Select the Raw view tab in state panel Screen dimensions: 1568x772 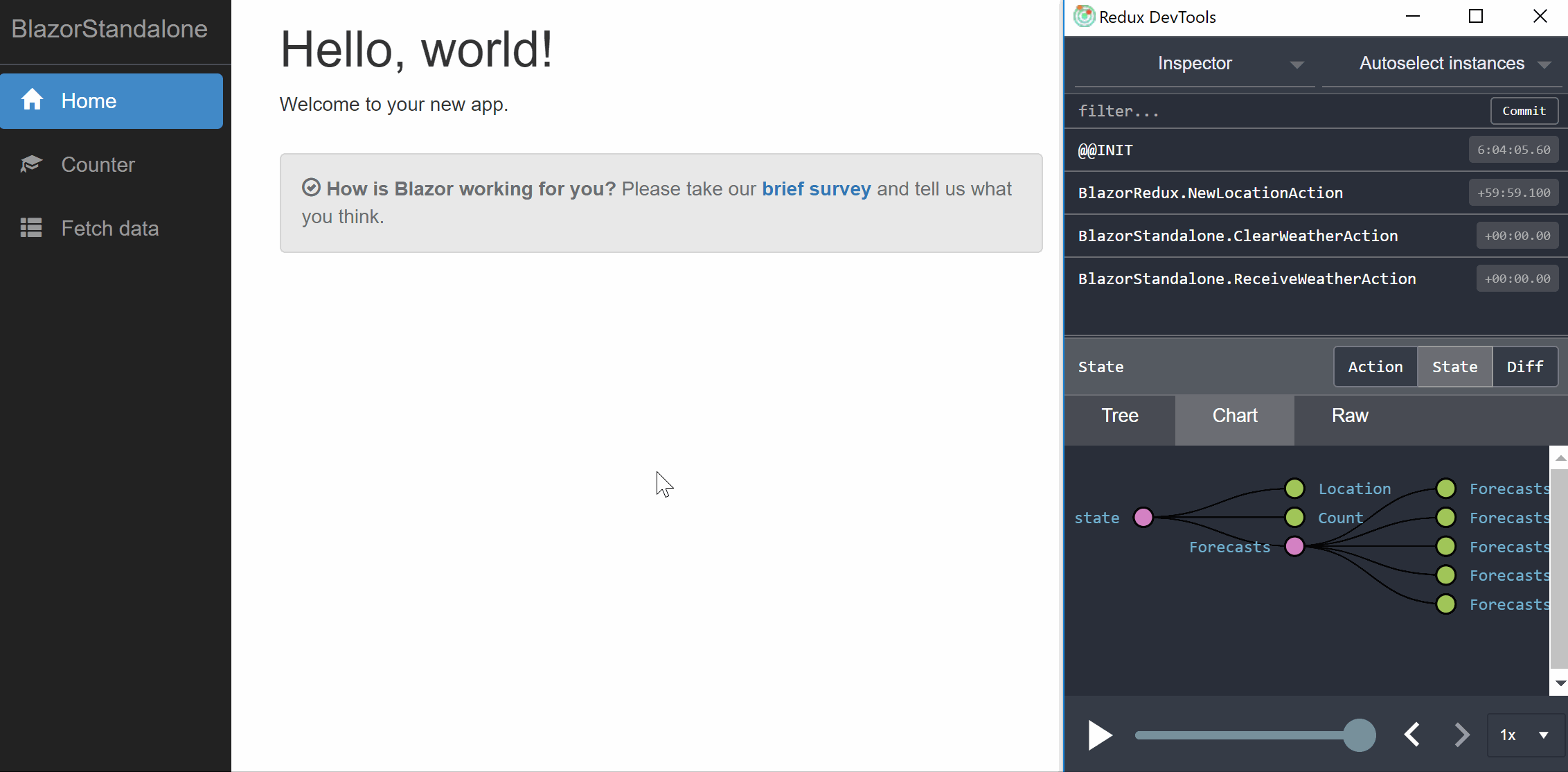tap(1350, 415)
